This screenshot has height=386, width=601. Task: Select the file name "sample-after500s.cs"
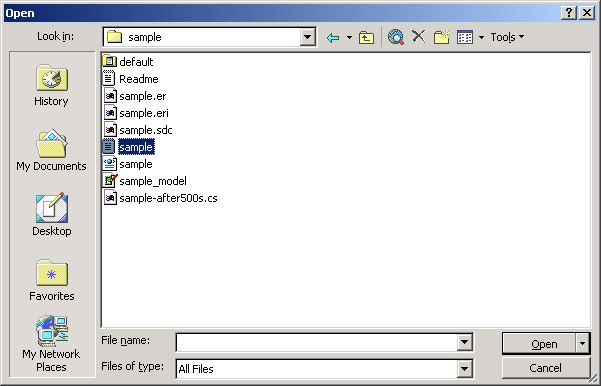click(x=168, y=198)
